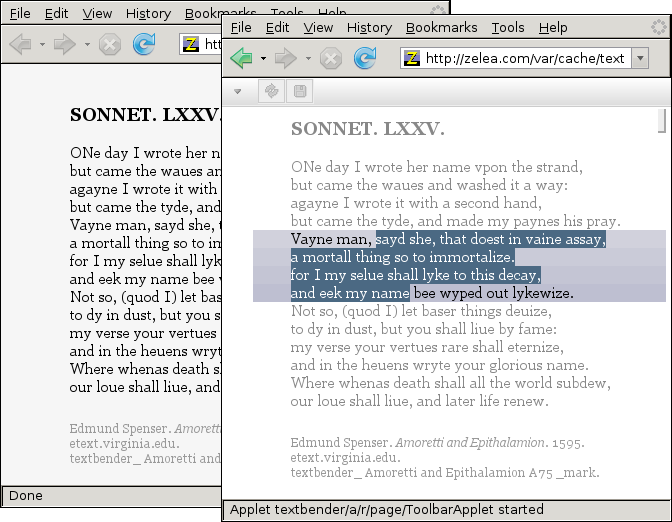Click the vertical scrollbar thumb in front window
Image resolution: width=672 pixels, height=522 pixels.
[662, 121]
